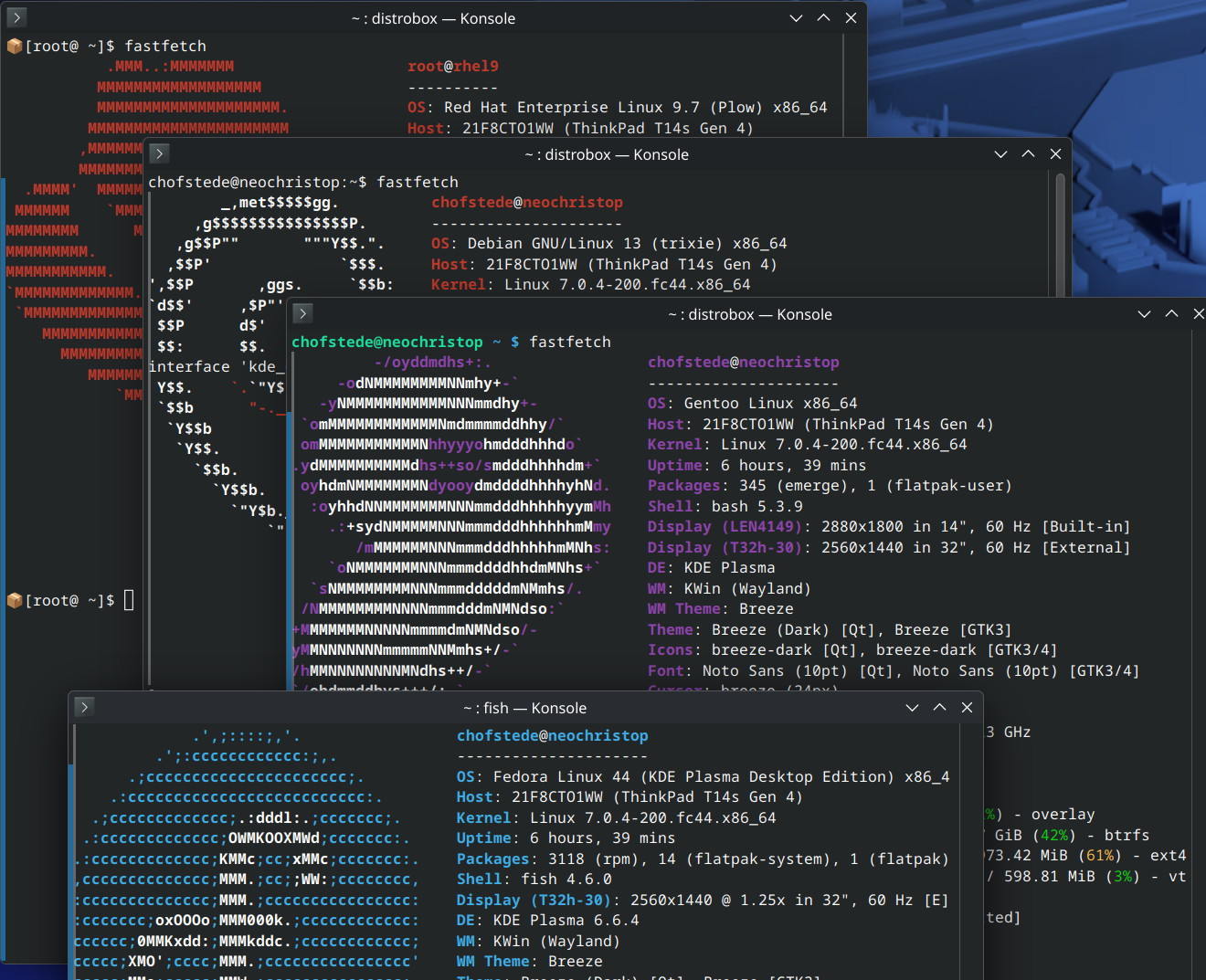Screen dimensions: 1206x980
Task: Close the Gentoo distrobox Konsole window
Action: [x=1198, y=314]
